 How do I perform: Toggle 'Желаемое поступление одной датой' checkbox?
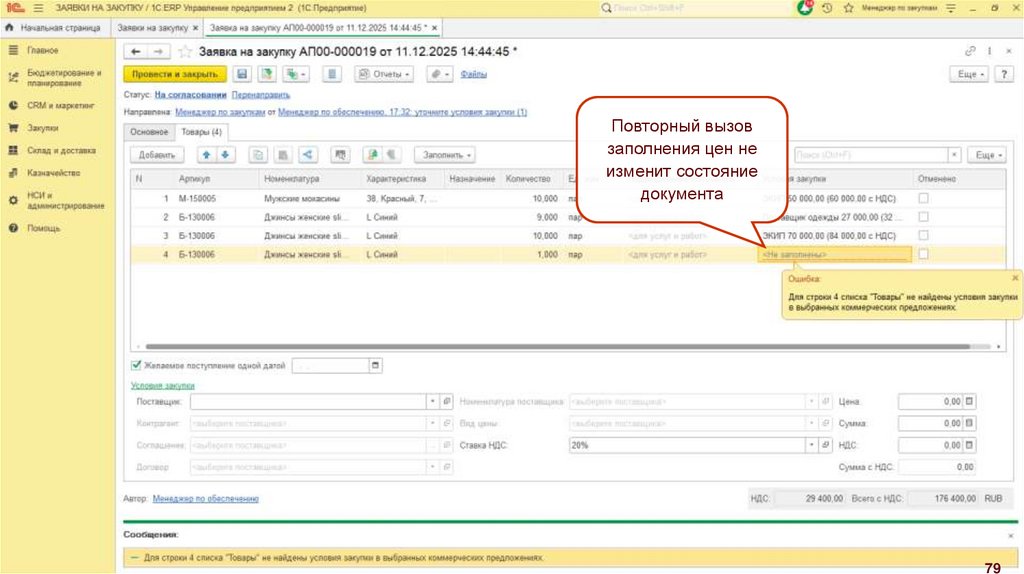(137, 366)
